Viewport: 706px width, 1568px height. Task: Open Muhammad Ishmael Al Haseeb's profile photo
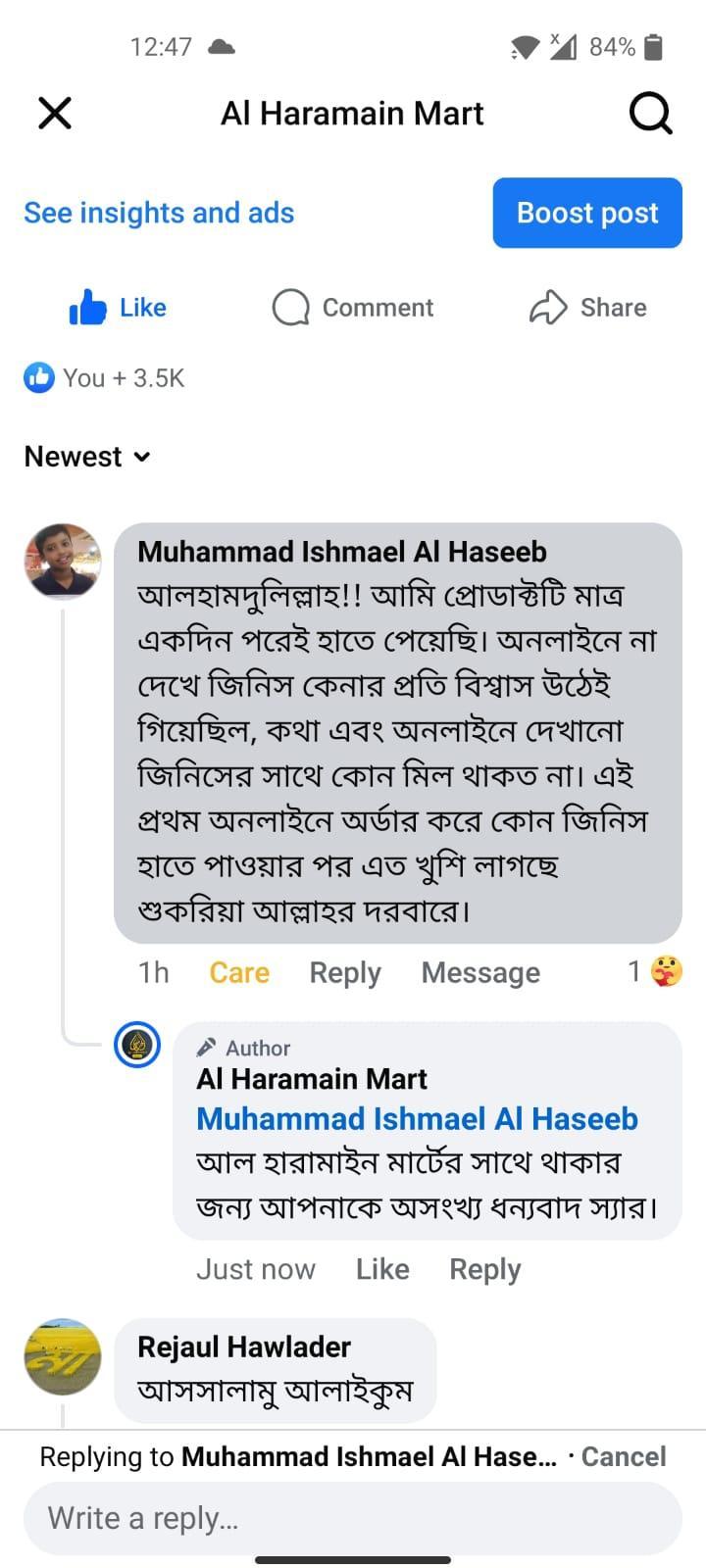[x=63, y=561]
